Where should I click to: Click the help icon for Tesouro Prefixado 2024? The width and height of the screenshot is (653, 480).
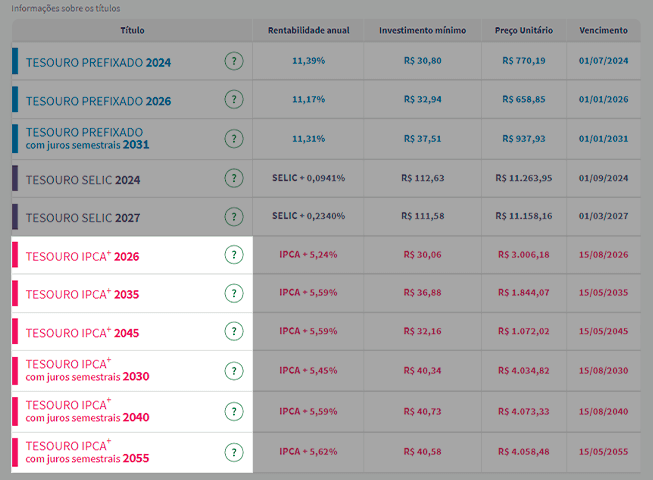234,61
